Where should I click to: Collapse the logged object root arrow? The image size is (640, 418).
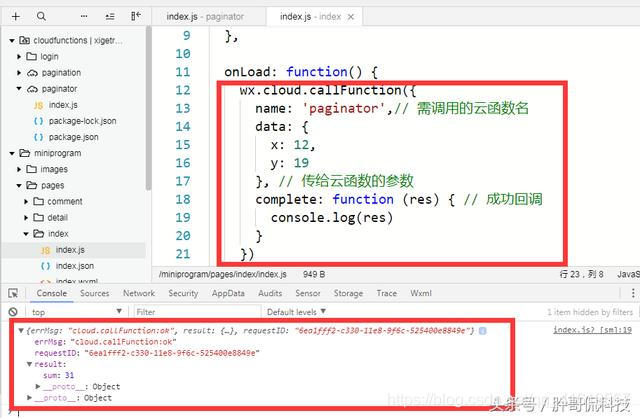(21, 330)
